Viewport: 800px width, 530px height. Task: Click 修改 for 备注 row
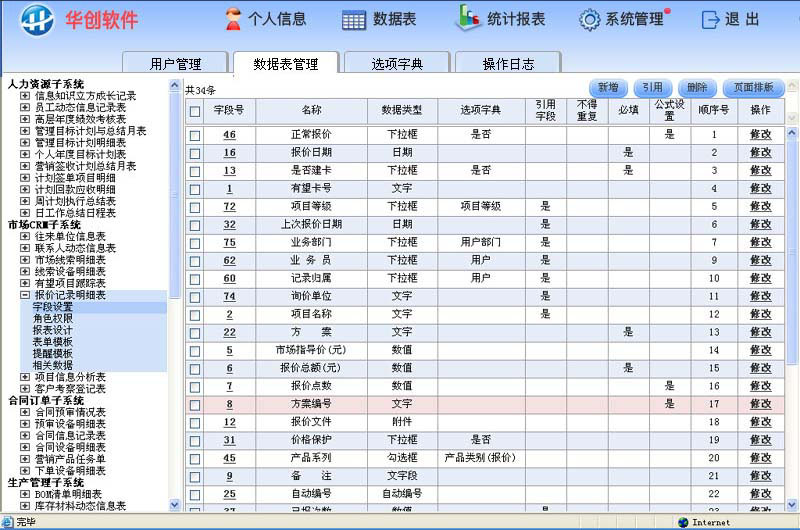click(x=761, y=476)
